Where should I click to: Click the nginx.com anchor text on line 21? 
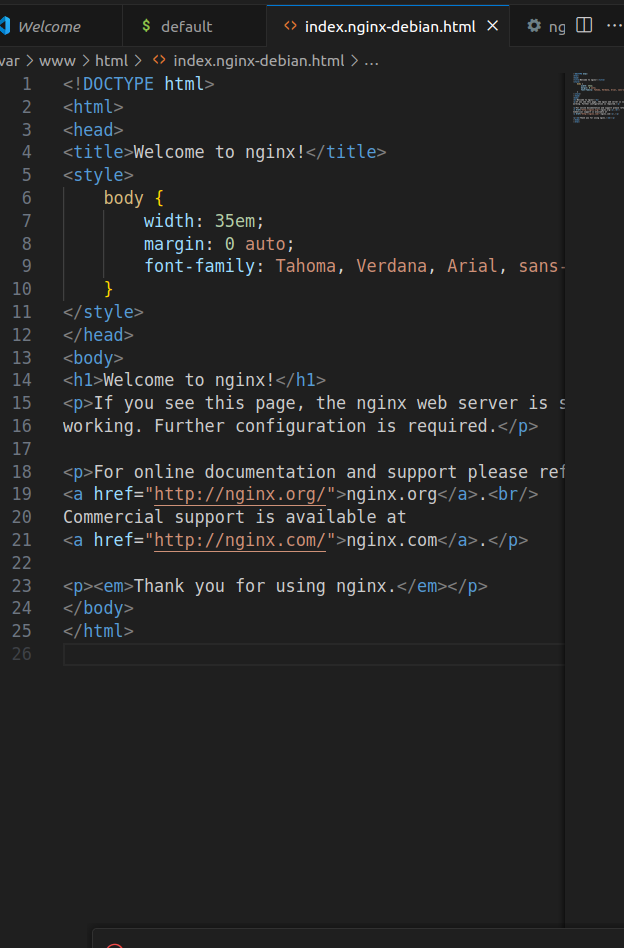coord(391,541)
